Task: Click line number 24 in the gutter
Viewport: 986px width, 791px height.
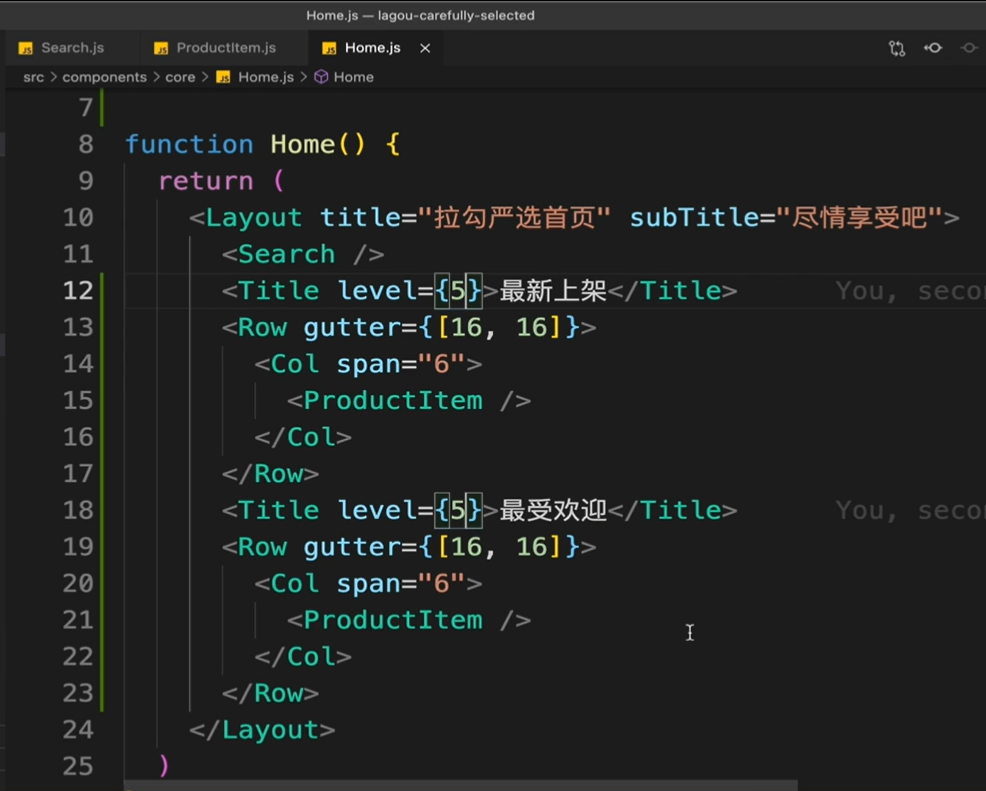Action: coord(78,730)
